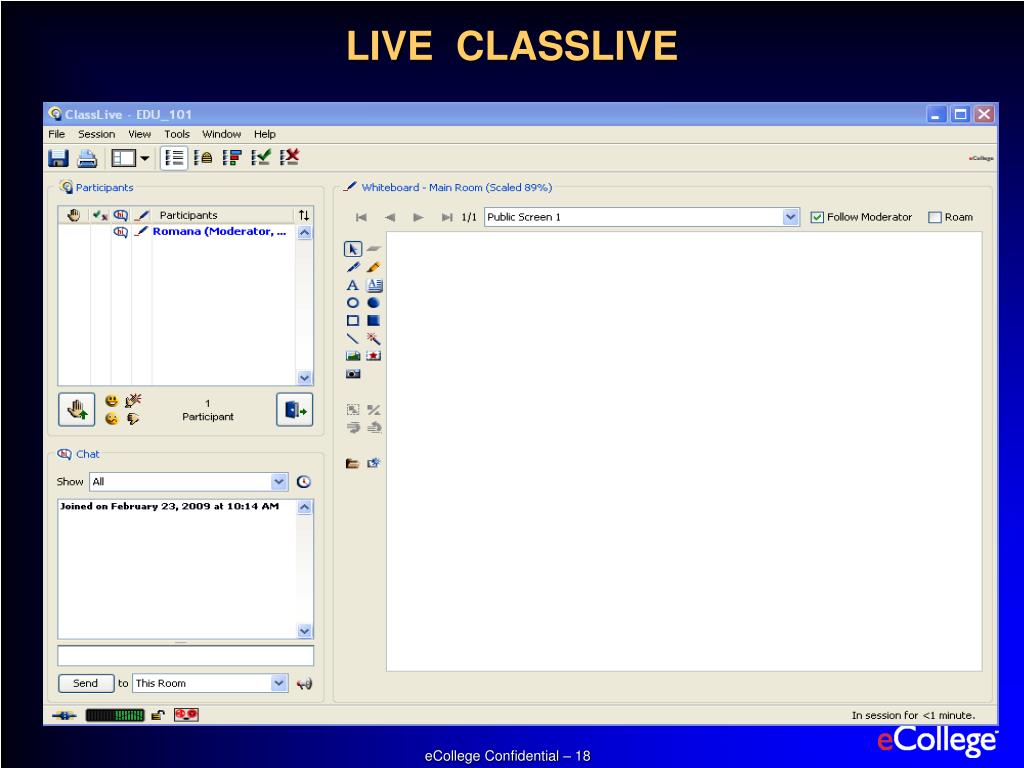
Task: Open the Tools menu
Action: pos(177,134)
